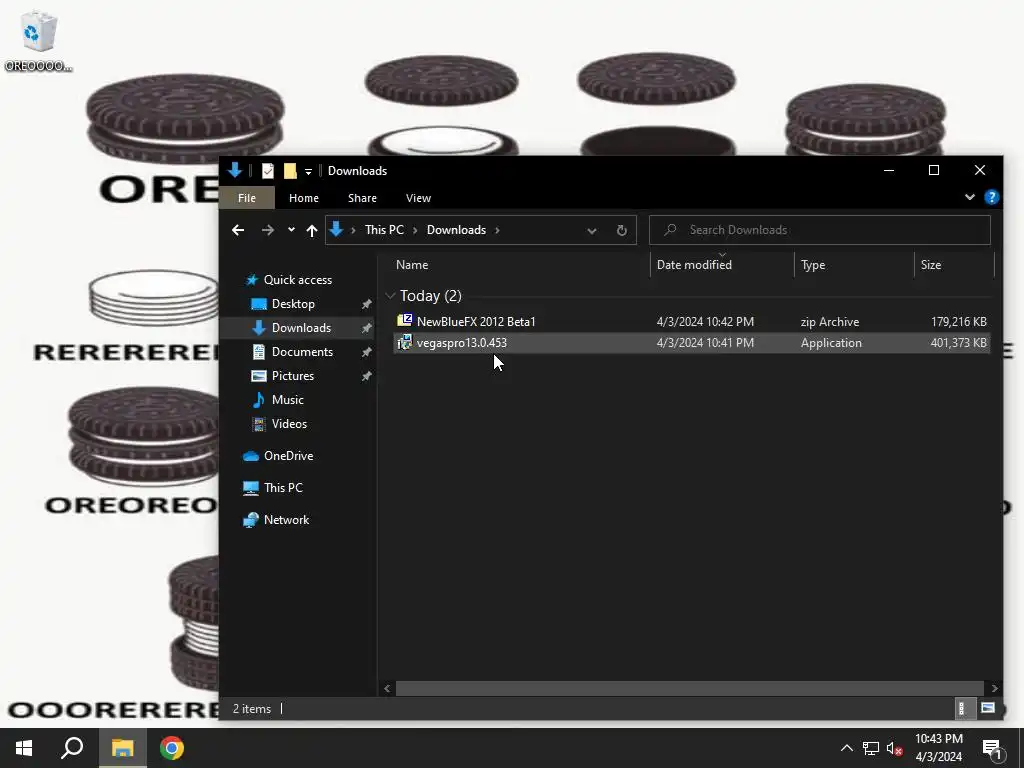Open Downloads in the navigation pane

tap(300, 328)
